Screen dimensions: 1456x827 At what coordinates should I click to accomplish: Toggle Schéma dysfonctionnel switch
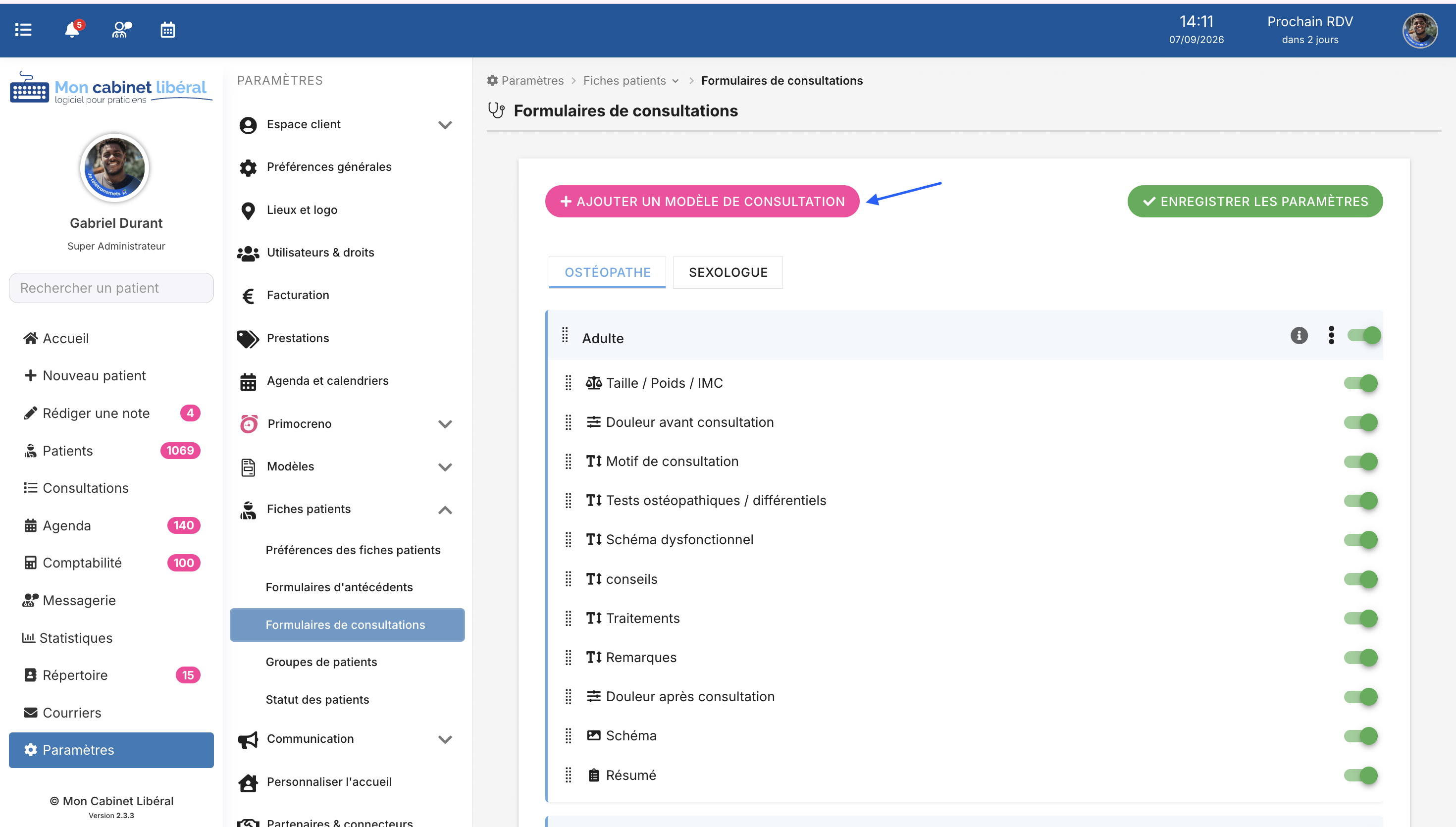coord(1361,540)
